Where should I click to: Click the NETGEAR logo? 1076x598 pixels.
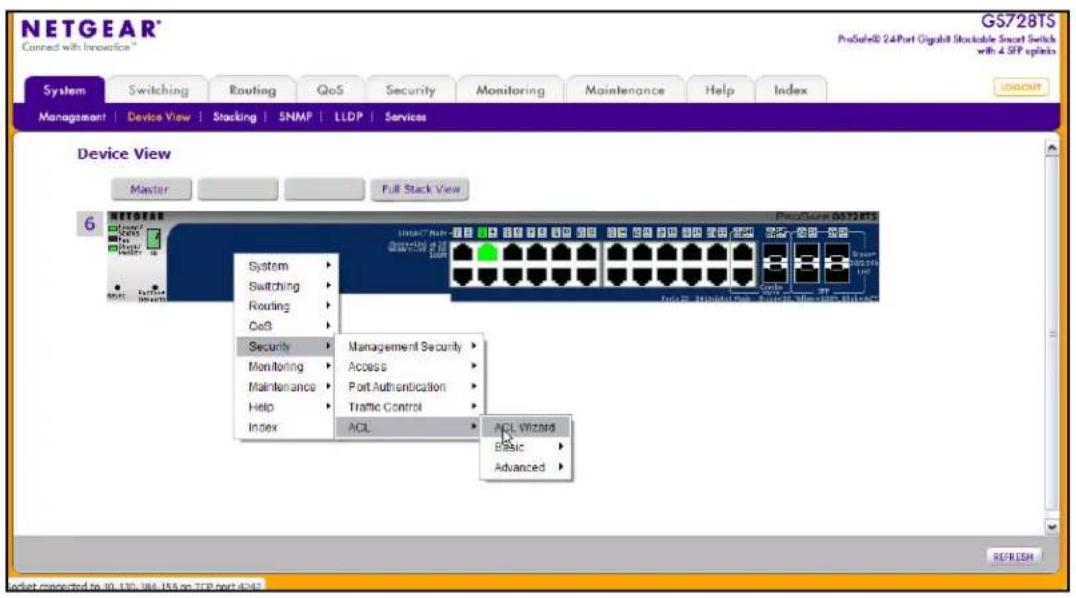point(91,29)
